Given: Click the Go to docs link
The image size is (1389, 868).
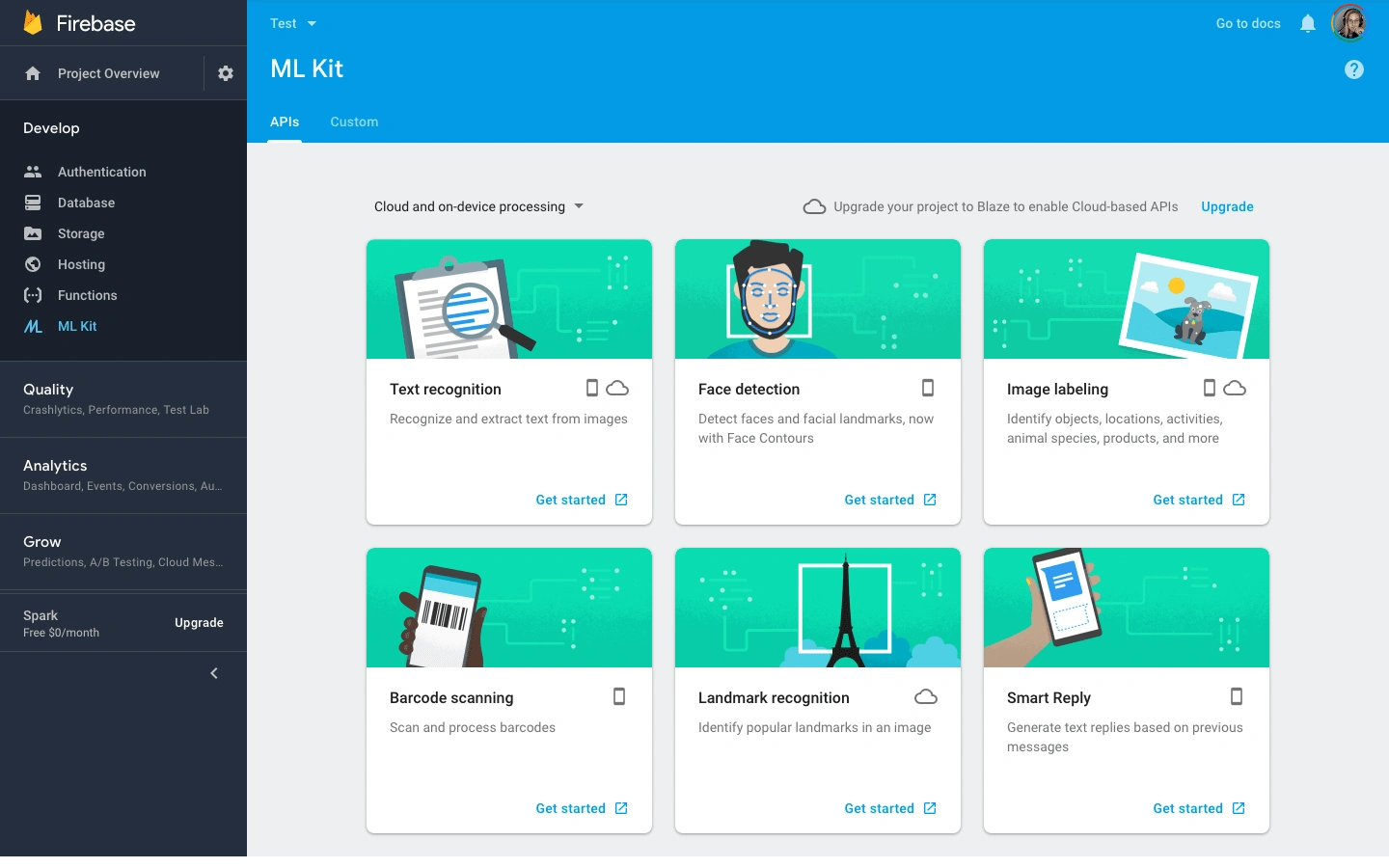Looking at the screenshot, I should point(1248,23).
